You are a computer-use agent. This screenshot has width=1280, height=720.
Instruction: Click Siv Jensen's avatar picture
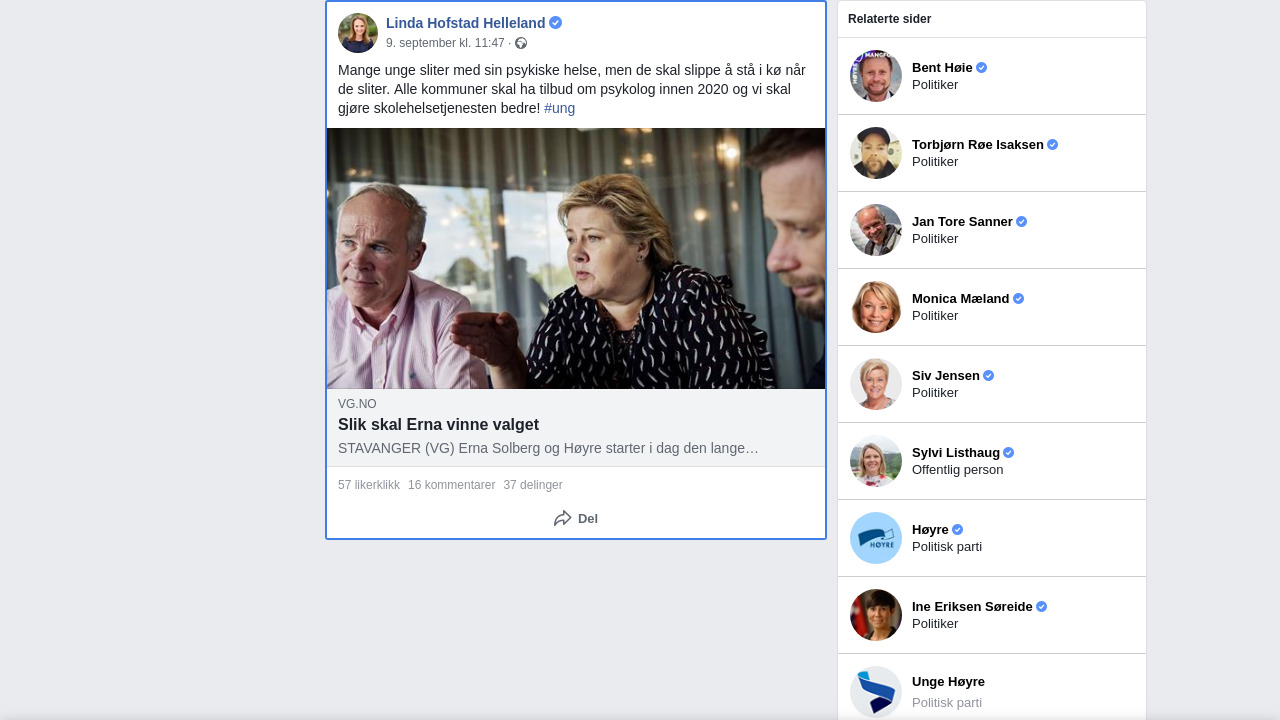[876, 384]
